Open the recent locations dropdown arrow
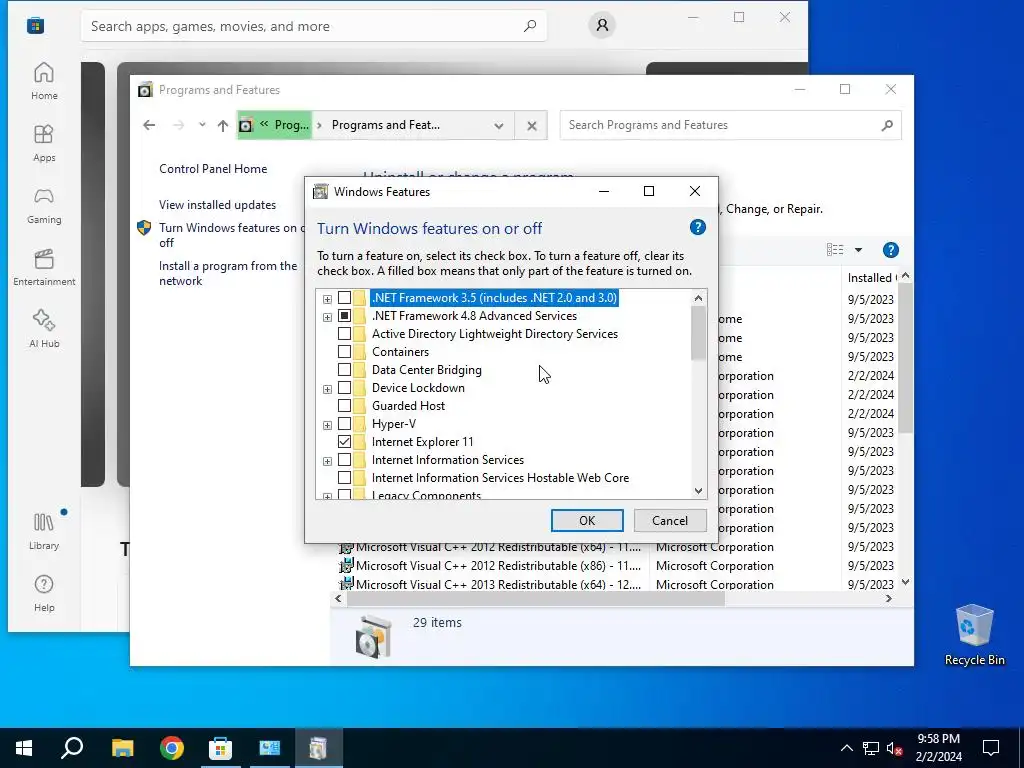This screenshot has height=768, width=1024. tap(202, 125)
